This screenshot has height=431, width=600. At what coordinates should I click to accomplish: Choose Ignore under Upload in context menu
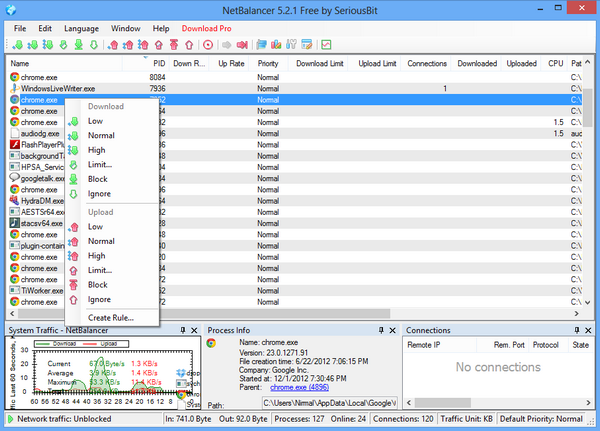112,299
